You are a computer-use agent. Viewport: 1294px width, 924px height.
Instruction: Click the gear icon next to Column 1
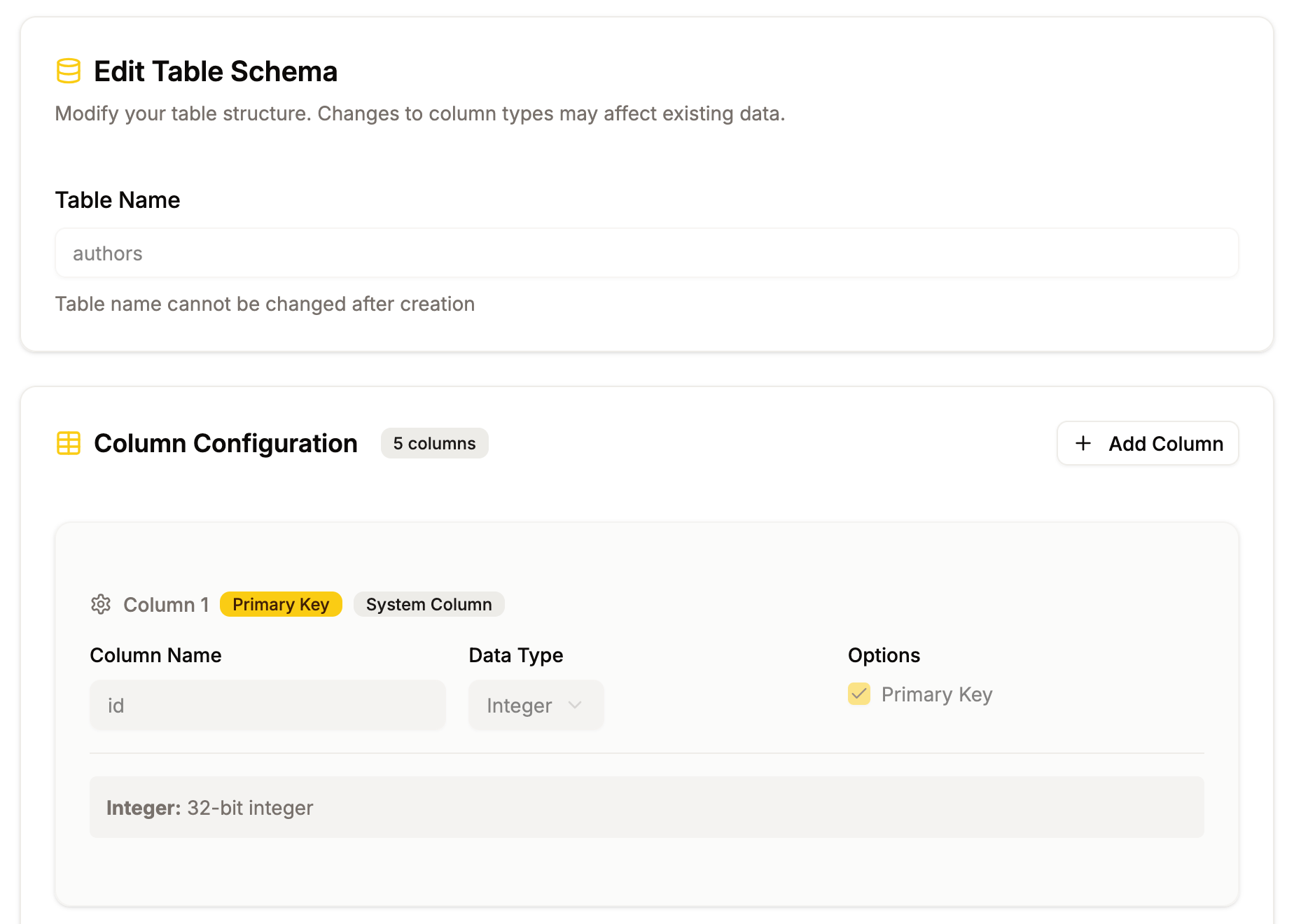coord(101,604)
